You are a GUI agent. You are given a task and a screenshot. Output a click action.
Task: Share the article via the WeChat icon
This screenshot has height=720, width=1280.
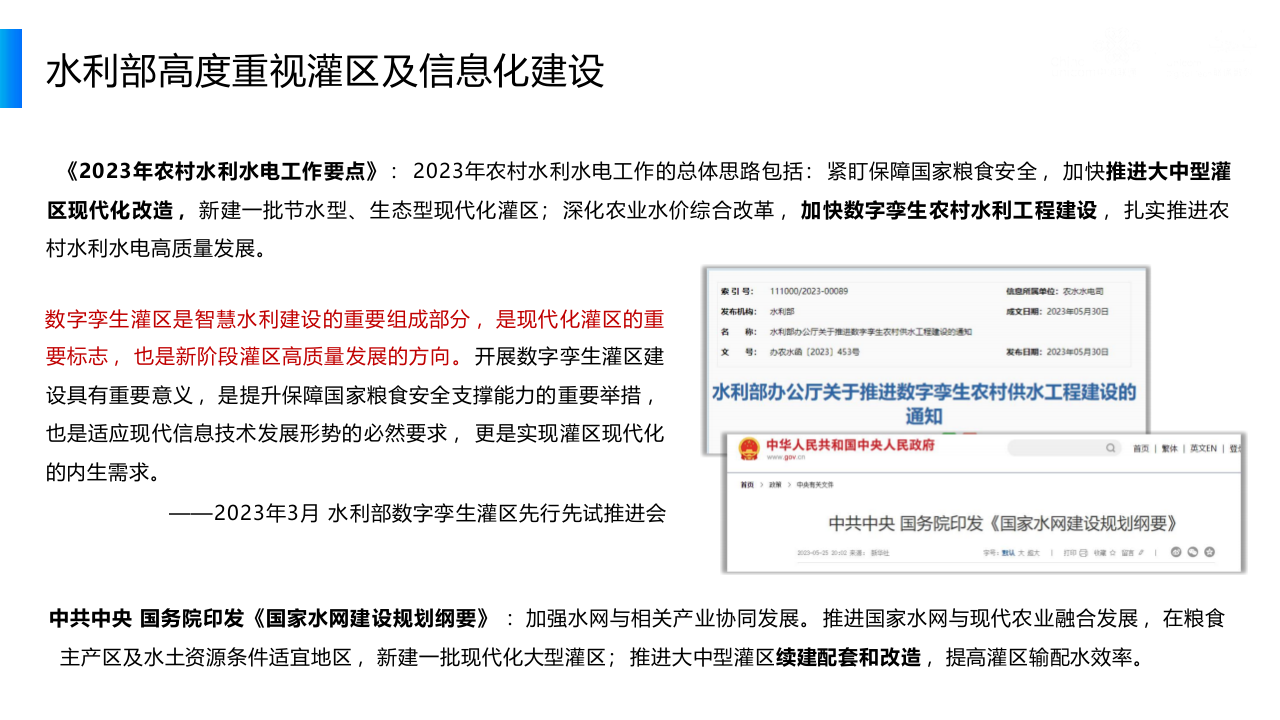point(1191,552)
